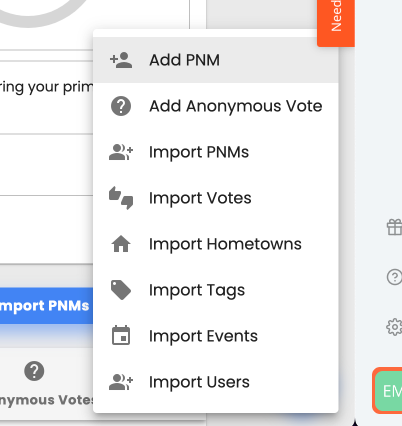Open the help circle icon in right sidebar

pos(394,277)
